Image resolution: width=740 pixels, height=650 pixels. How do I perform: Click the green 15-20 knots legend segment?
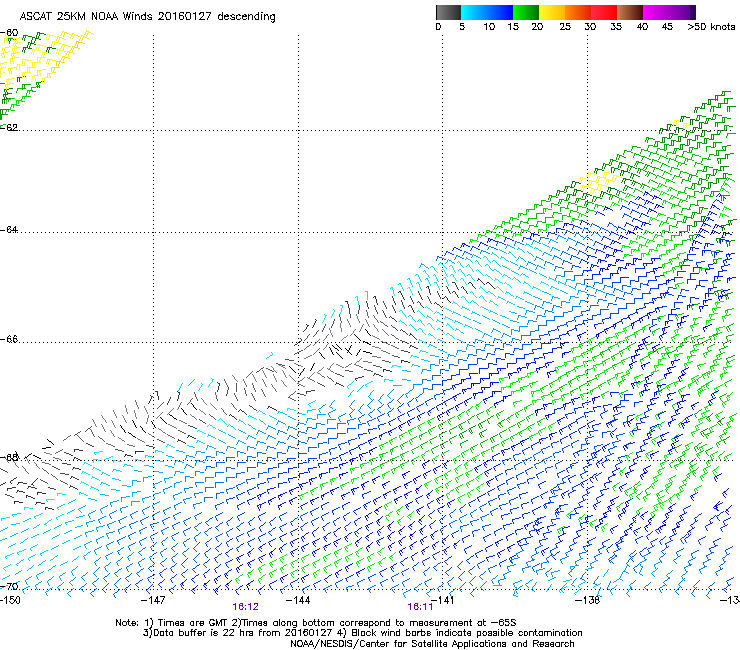[x=526, y=12]
